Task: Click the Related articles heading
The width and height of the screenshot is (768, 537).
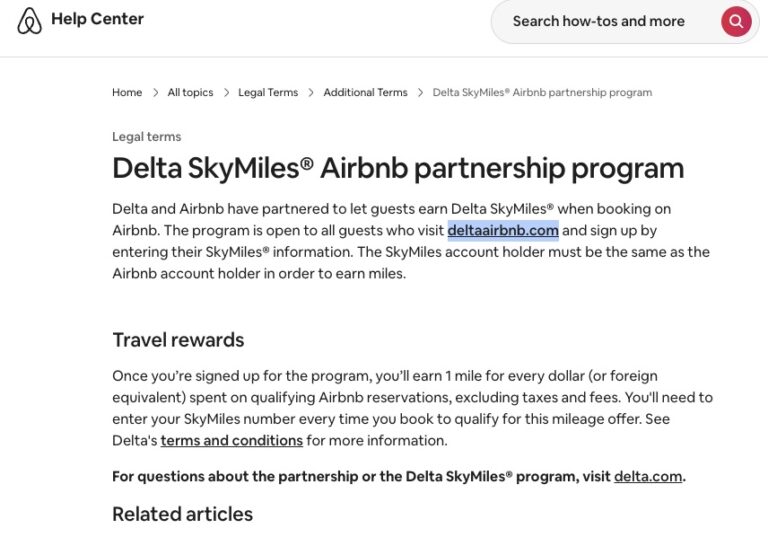Action: tap(182, 514)
